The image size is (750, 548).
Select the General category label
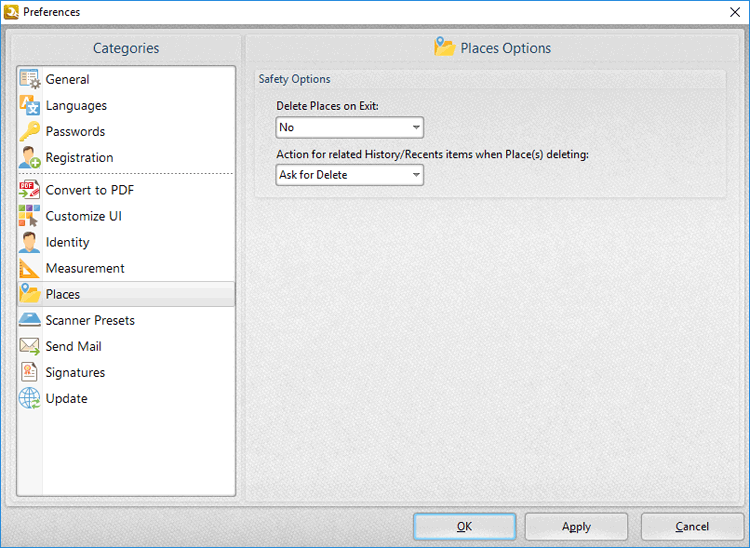67,79
